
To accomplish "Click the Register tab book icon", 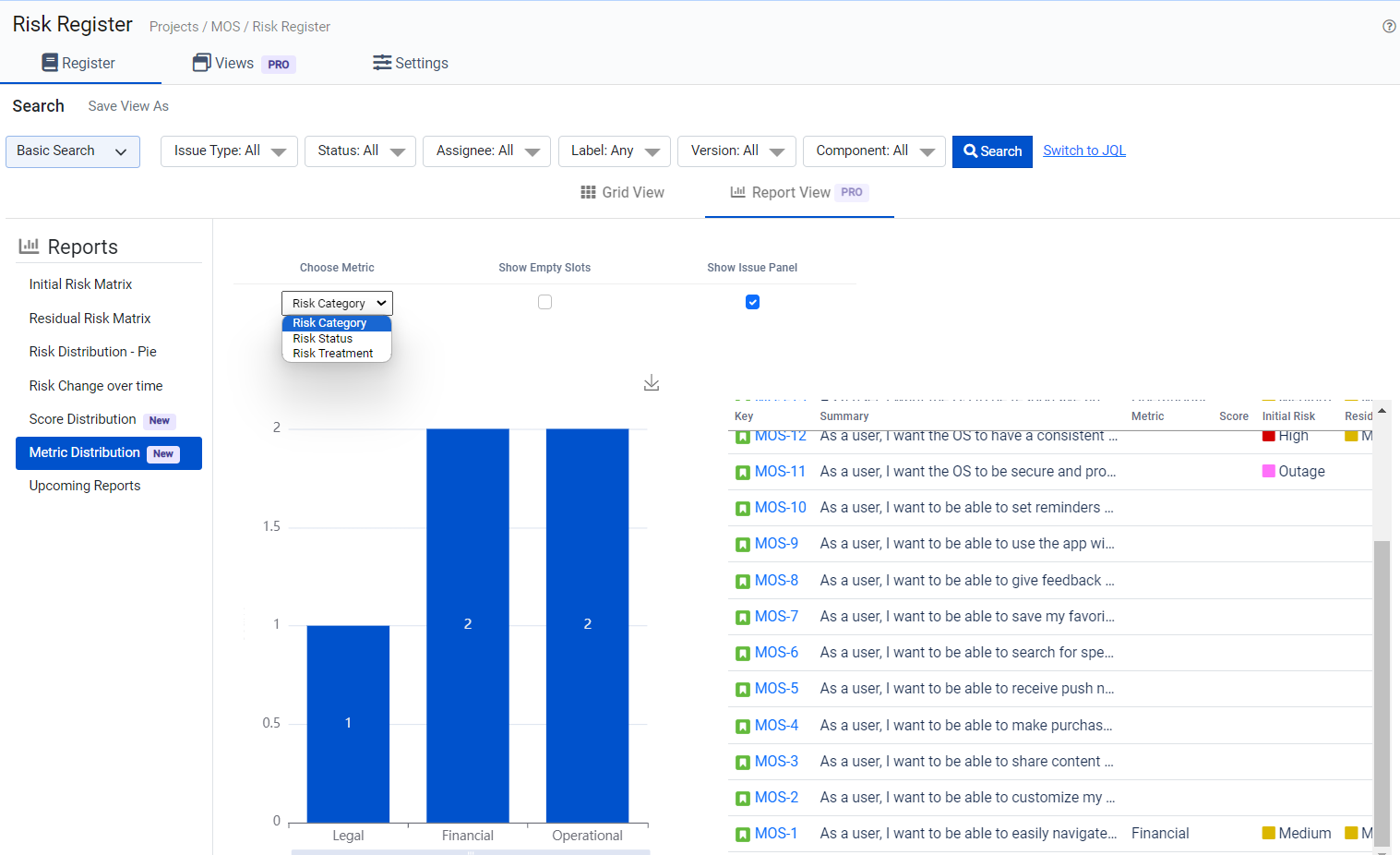I will 50,63.
